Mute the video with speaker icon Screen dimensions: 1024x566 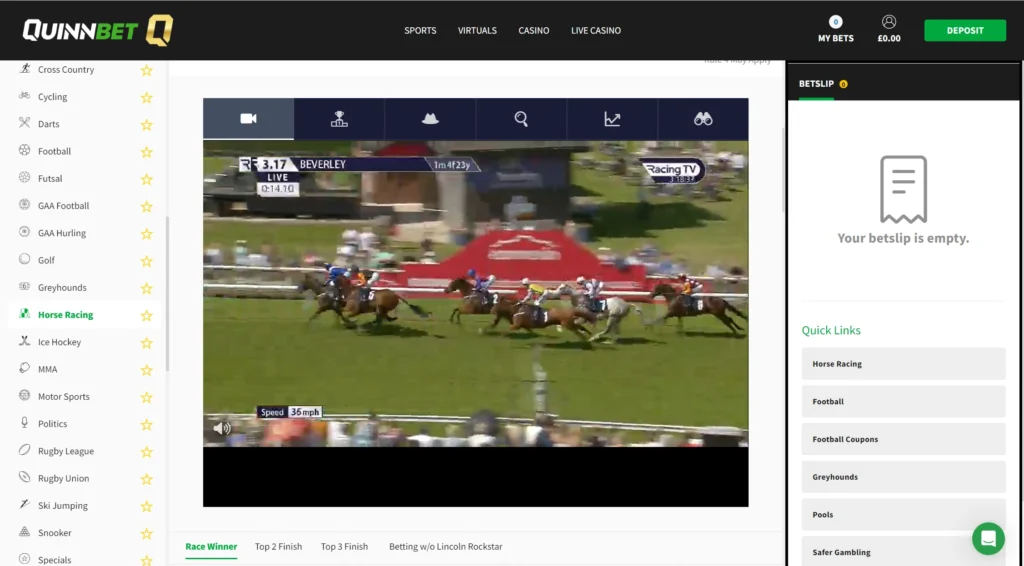click(221, 428)
